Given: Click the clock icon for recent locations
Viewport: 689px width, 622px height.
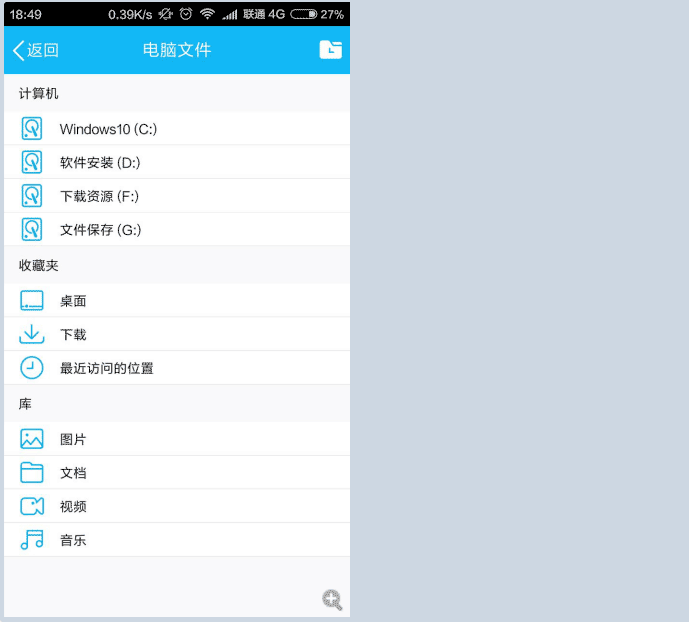Looking at the screenshot, I should pos(32,368).
